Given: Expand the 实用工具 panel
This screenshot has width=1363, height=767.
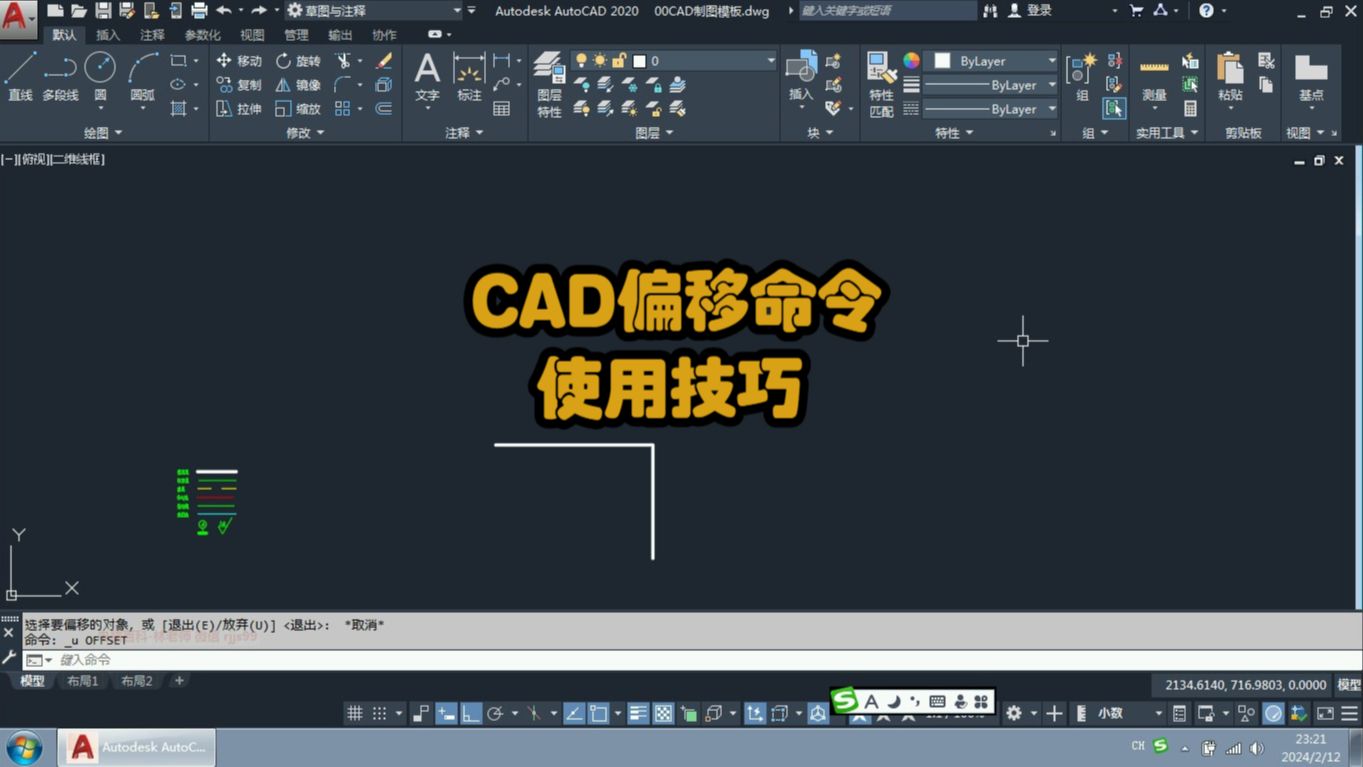Looking at the screenshot, I should [x=1167, y=133].
